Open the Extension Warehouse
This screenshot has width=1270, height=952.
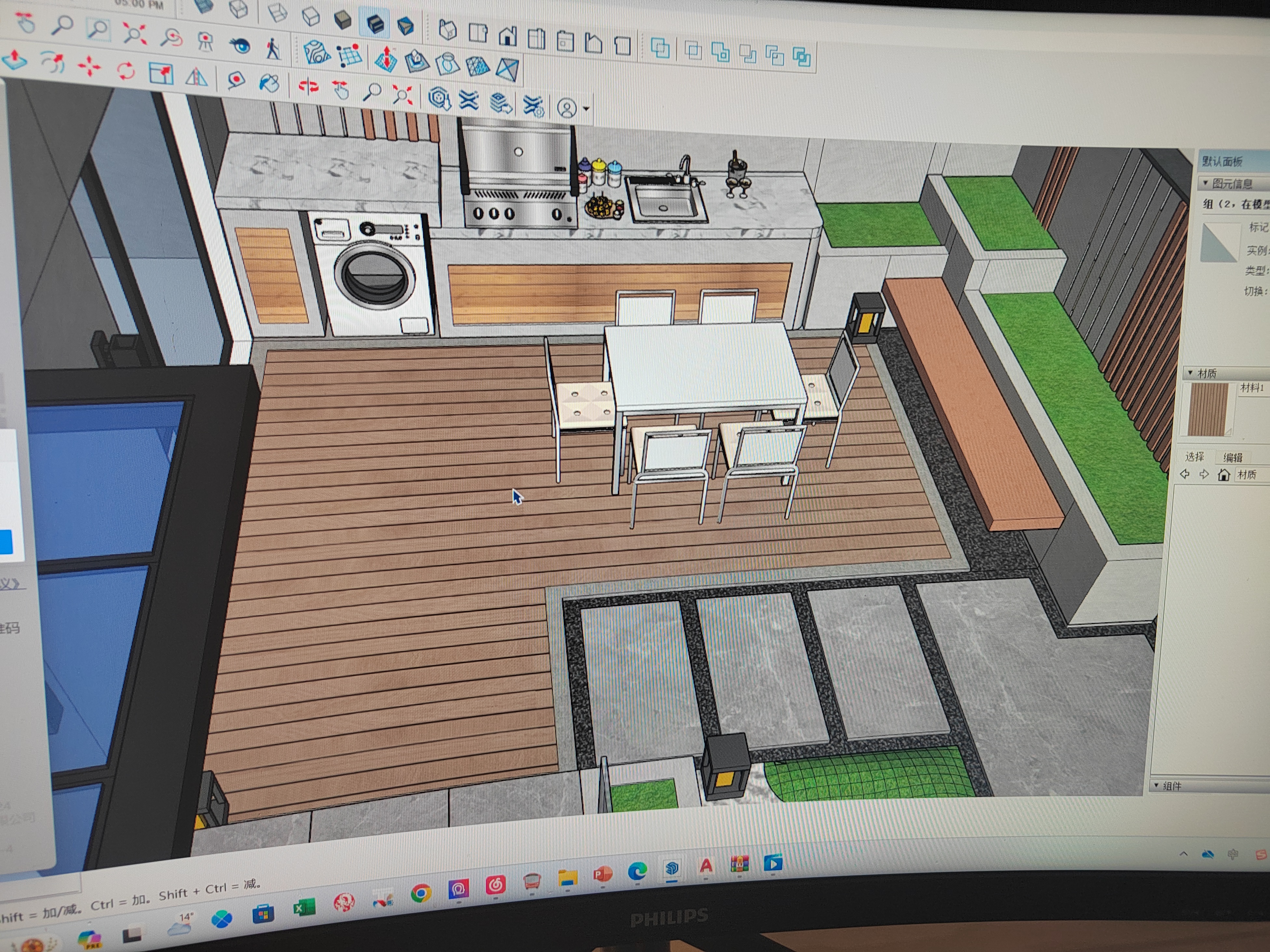point(469,101)
